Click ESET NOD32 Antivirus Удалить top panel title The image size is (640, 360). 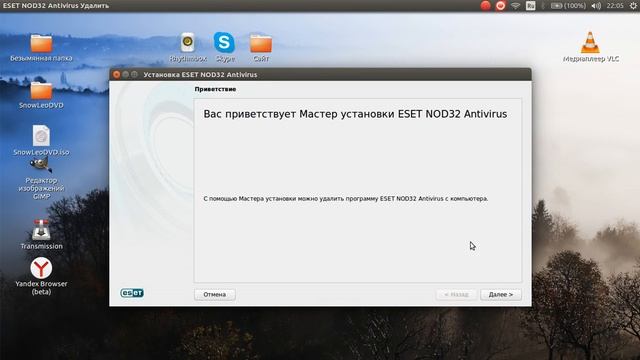[56, 6]
